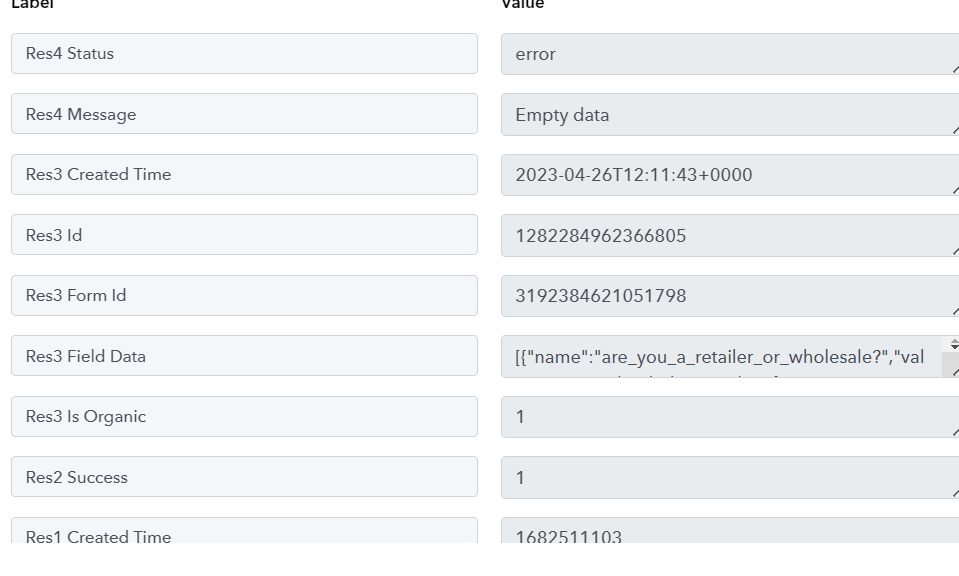This screenshot has height=576, width=959.
Task: Select the Res2 Success label field
Action: pos(244,477)
